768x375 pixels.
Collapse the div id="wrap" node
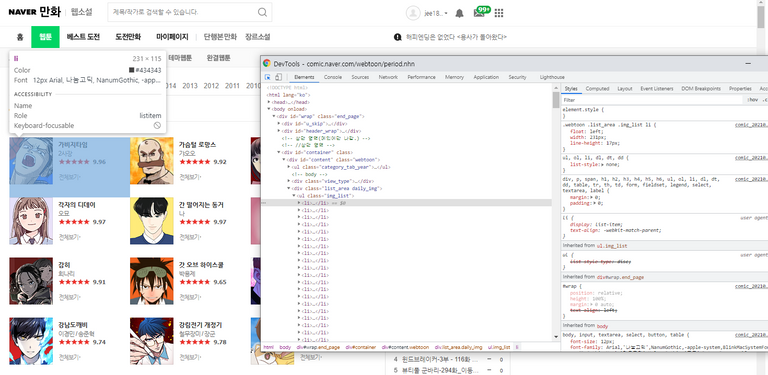coord(274,117)
